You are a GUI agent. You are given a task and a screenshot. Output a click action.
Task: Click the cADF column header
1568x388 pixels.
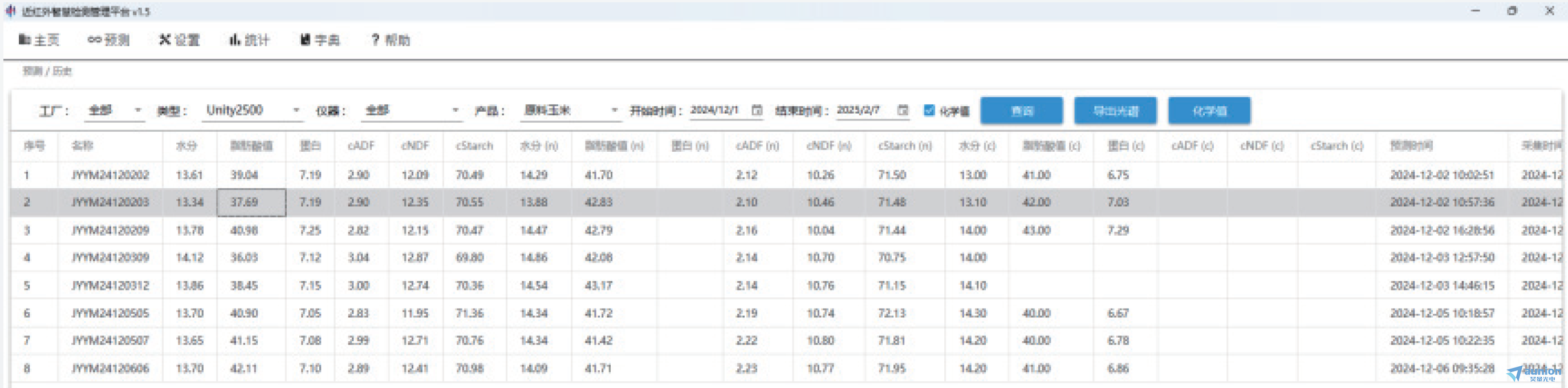[x=361, y=146]
